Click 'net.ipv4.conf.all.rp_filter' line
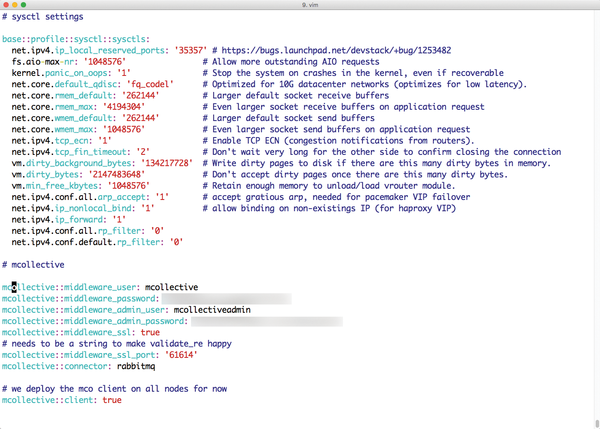600x429 pixels. click(88, 231)
